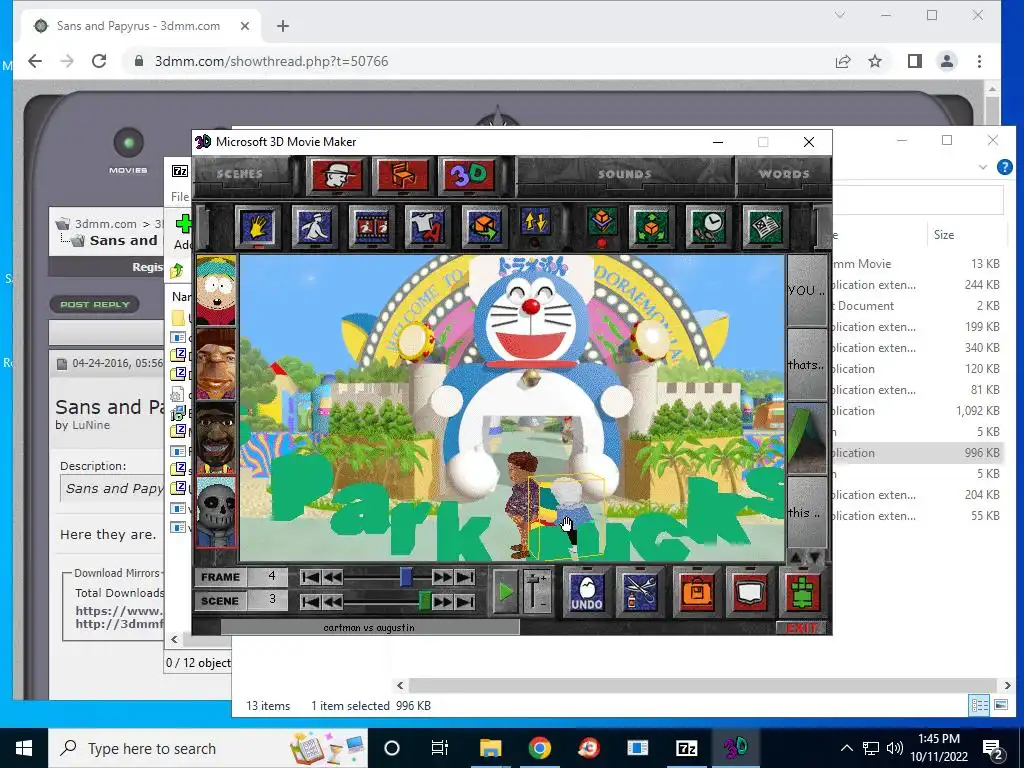Click the FRAME number field
The width and height of the screenshot is (1024, 768).
point(268,577)
